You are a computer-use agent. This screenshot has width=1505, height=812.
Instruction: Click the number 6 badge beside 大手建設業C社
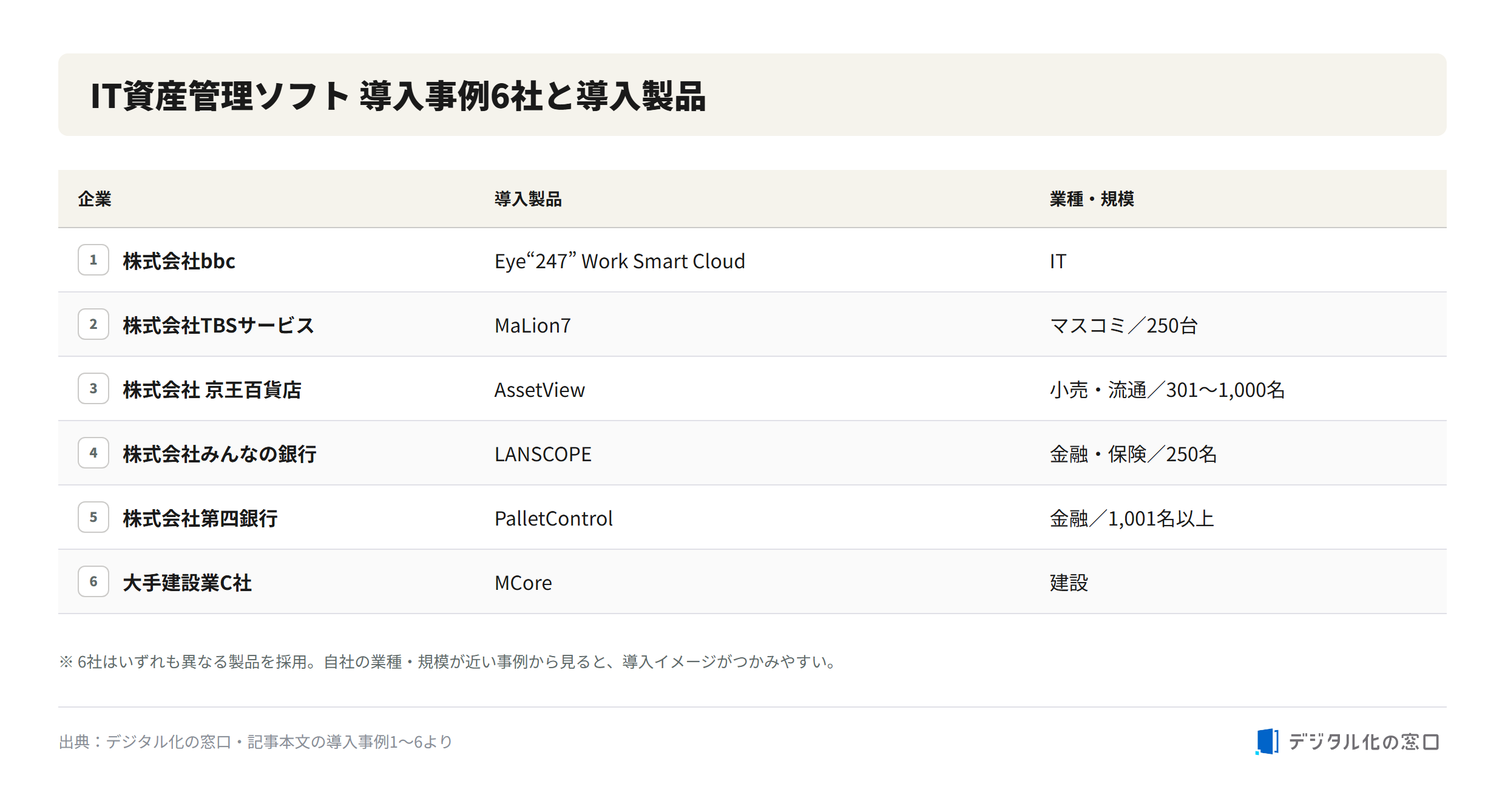(93, 581)
